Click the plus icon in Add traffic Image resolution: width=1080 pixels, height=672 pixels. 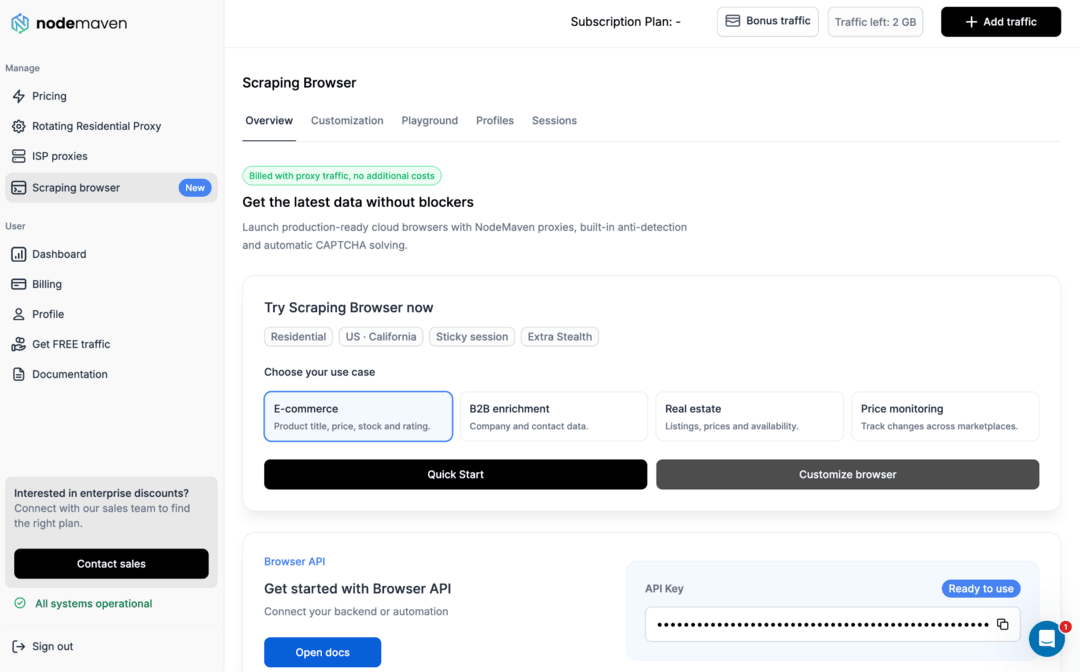971,22
